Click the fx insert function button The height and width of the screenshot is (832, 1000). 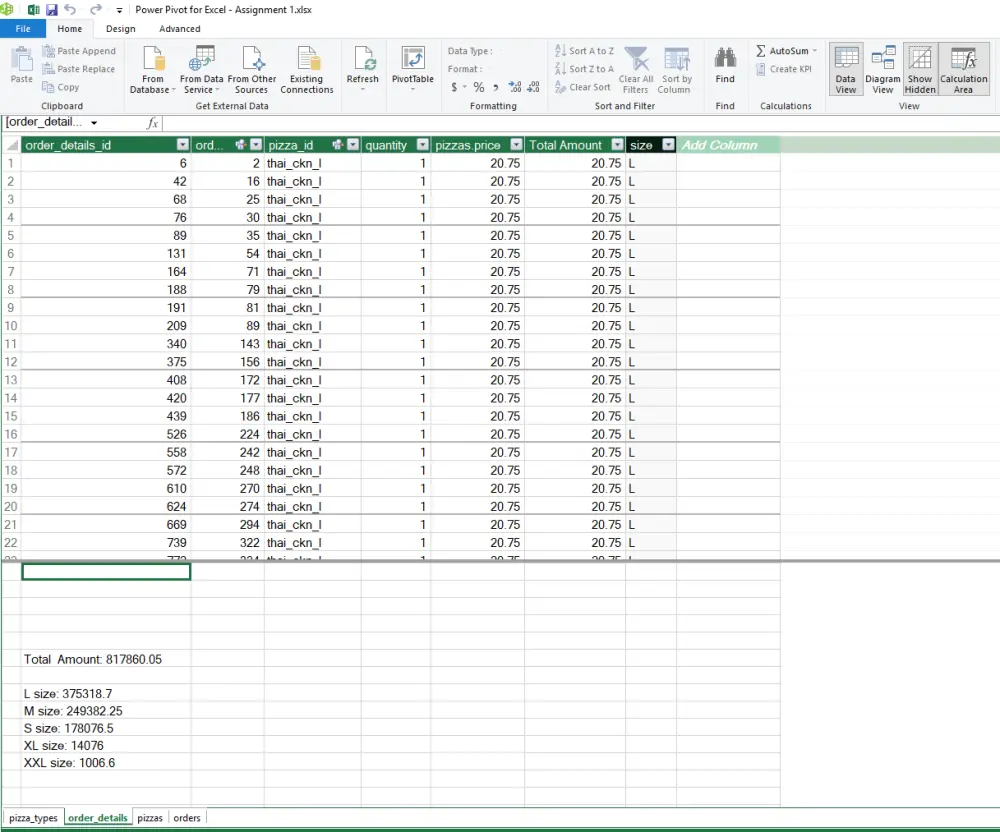point(152,123)
